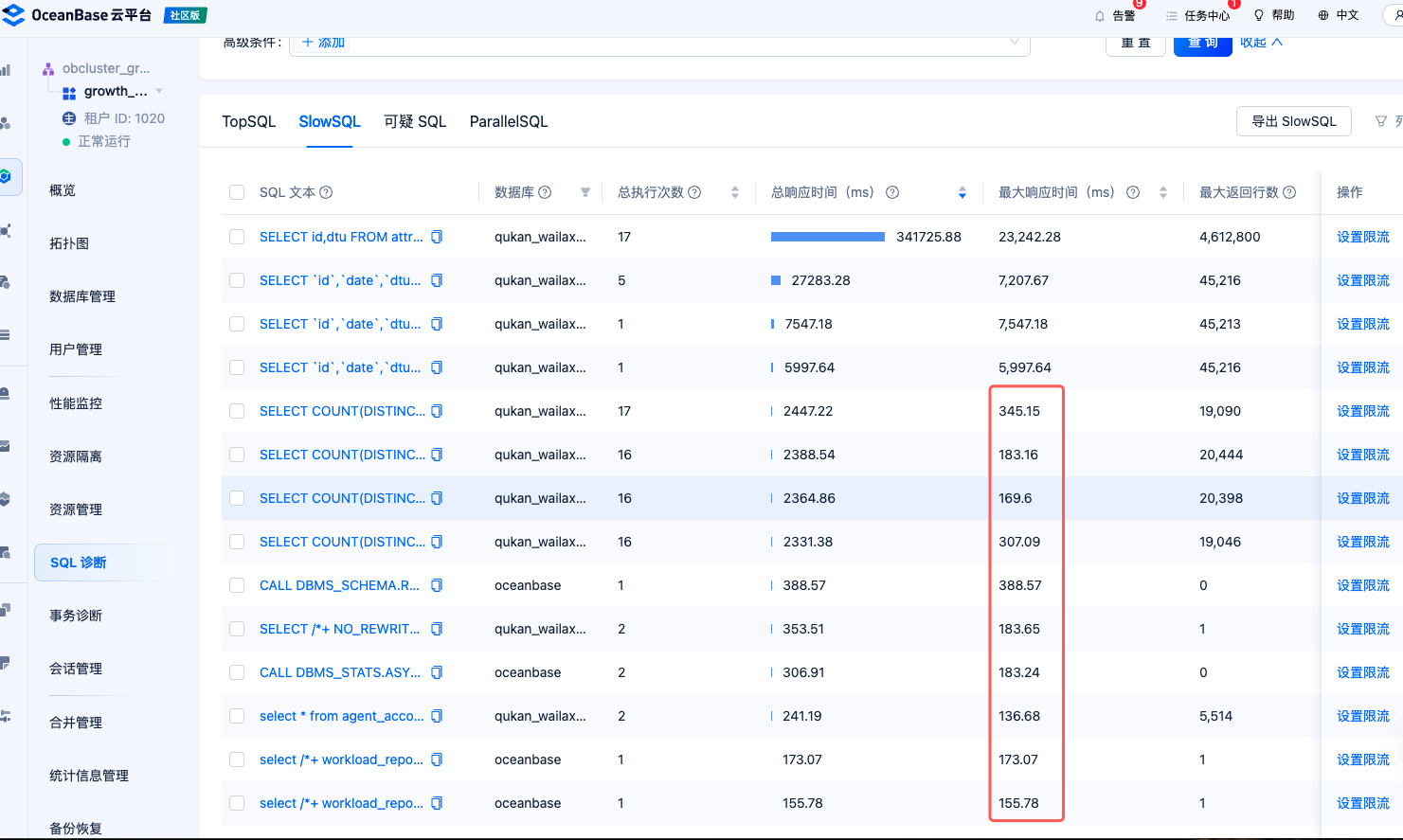Show help tooltip for 总响应时间 column

pyautogui.click(x=892, y=192)
